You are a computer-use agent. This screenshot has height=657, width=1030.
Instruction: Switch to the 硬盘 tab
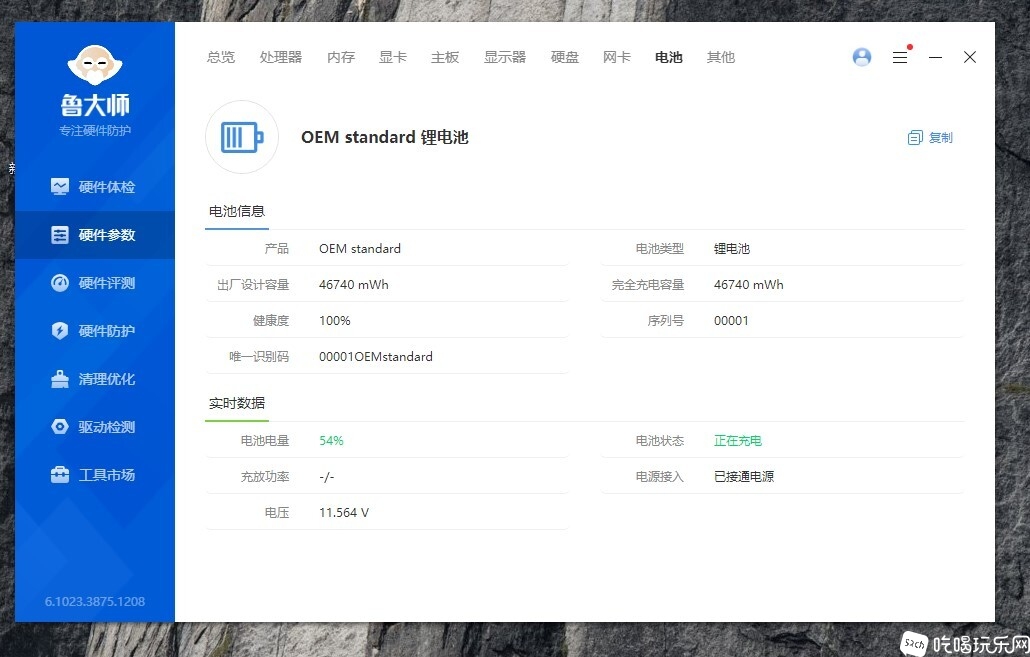[565, 57]
